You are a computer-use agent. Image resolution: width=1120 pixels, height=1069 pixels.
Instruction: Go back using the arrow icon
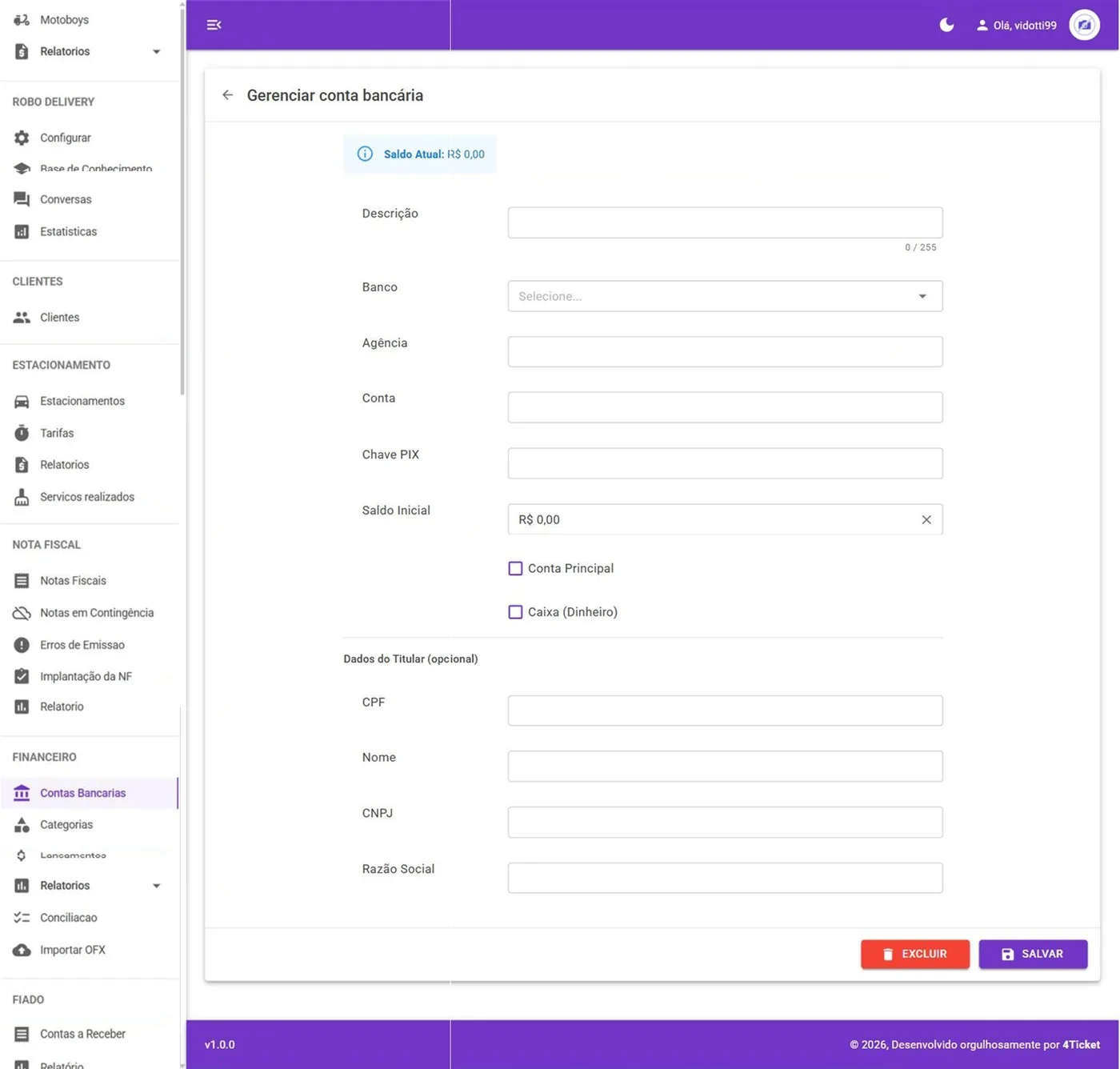228,95
